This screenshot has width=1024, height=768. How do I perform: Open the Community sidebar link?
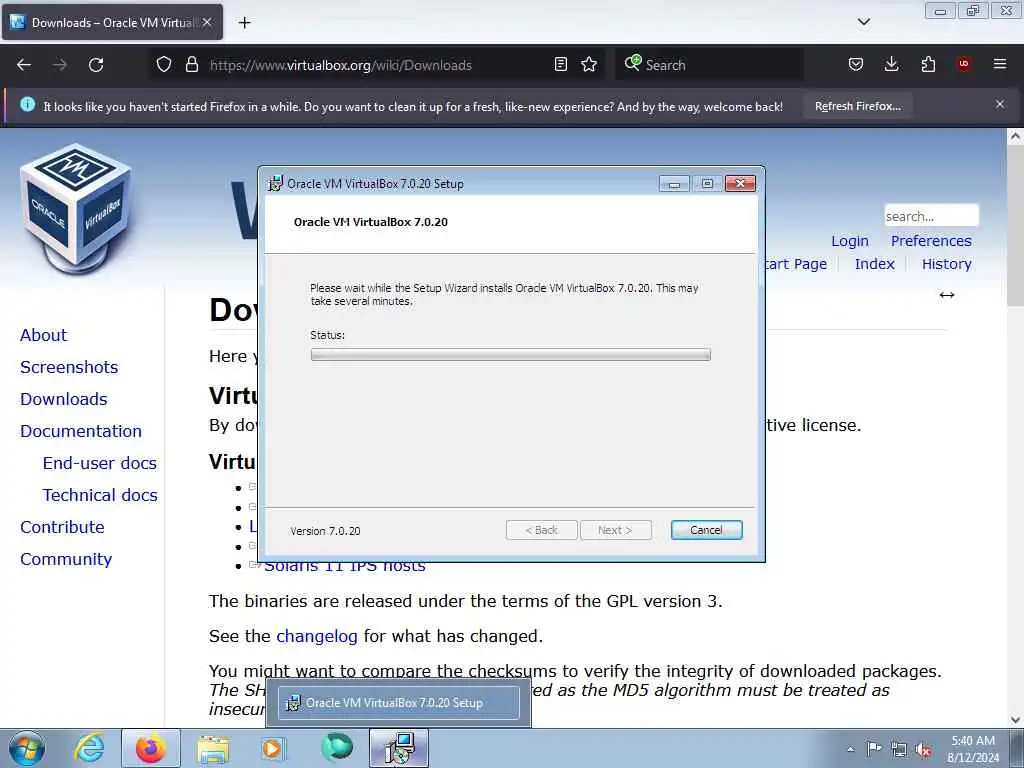(x=66, y=559)
